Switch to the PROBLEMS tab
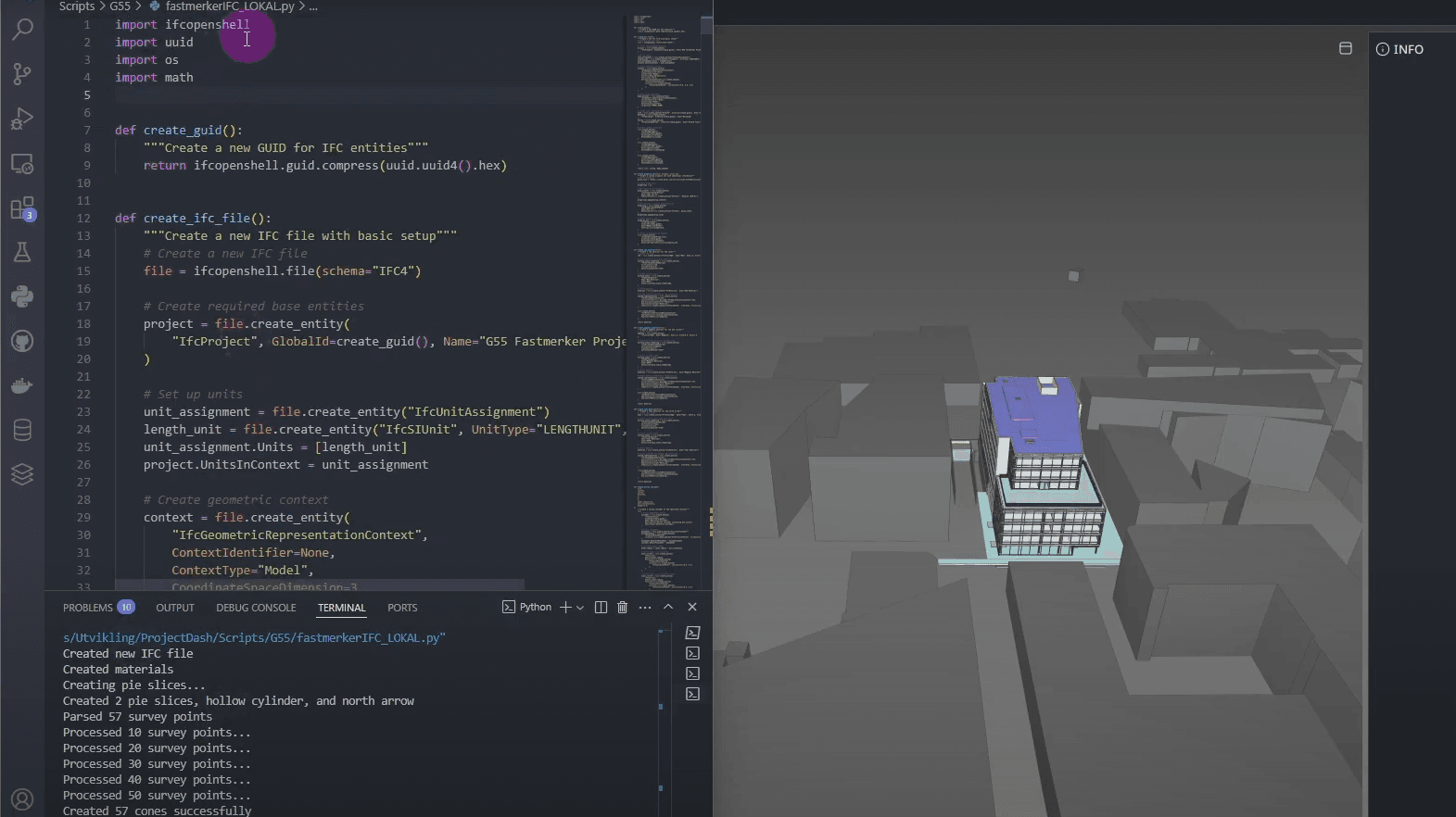1456x817 pixels. point(99,608)
